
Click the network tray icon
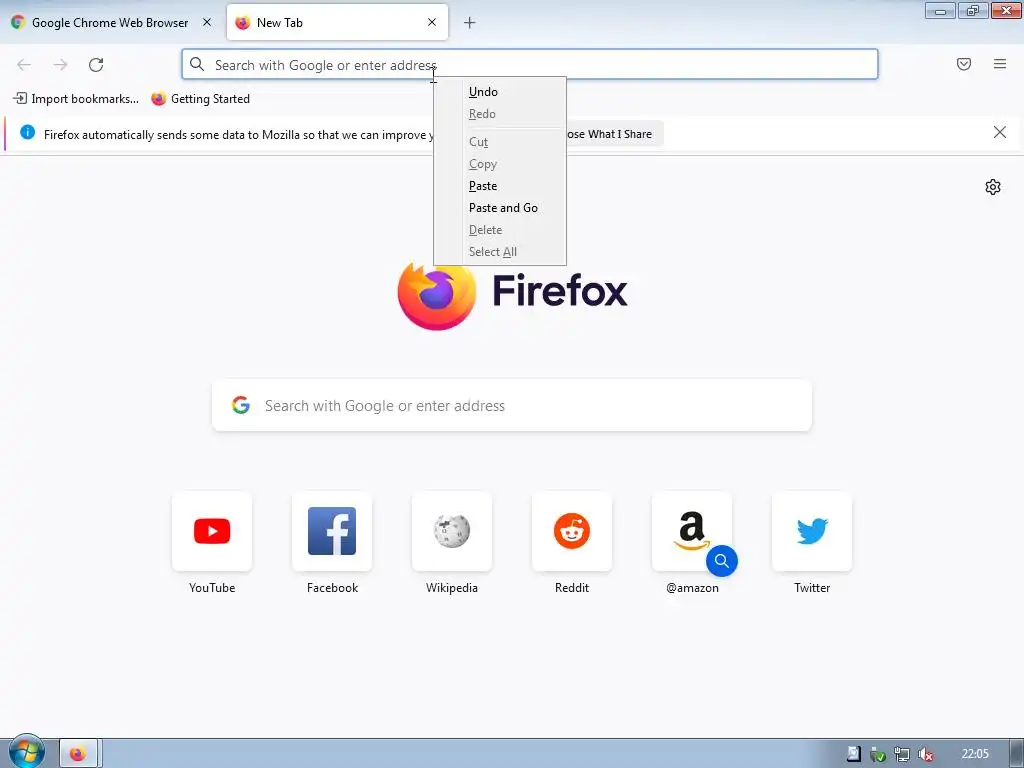coord(901,754)
